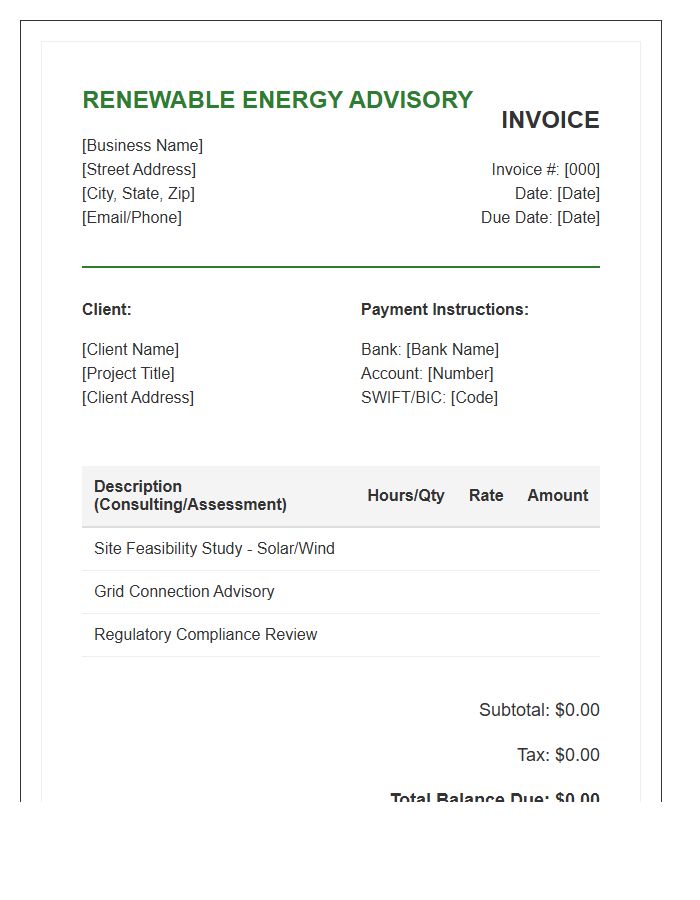Select the INVOICE title text
This screenshot has height=900, width=700.
coord(550,120)
